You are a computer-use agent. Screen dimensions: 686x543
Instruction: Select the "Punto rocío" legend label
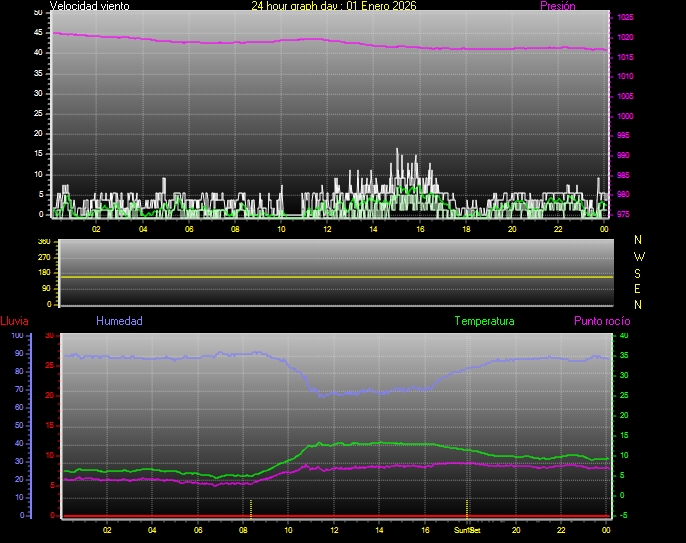click(x=602, y=321)
